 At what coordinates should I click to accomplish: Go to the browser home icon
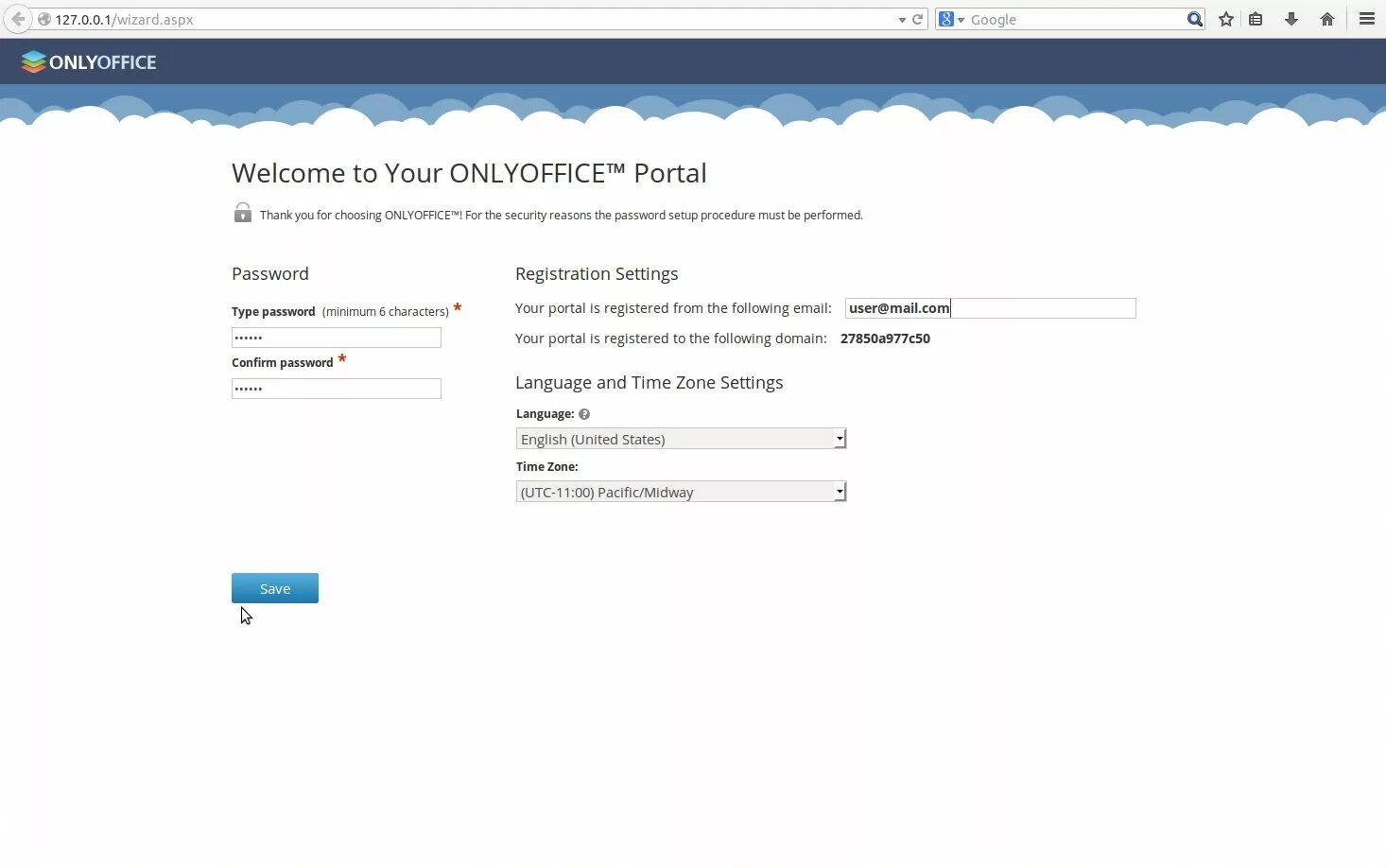pos(1327,19)
